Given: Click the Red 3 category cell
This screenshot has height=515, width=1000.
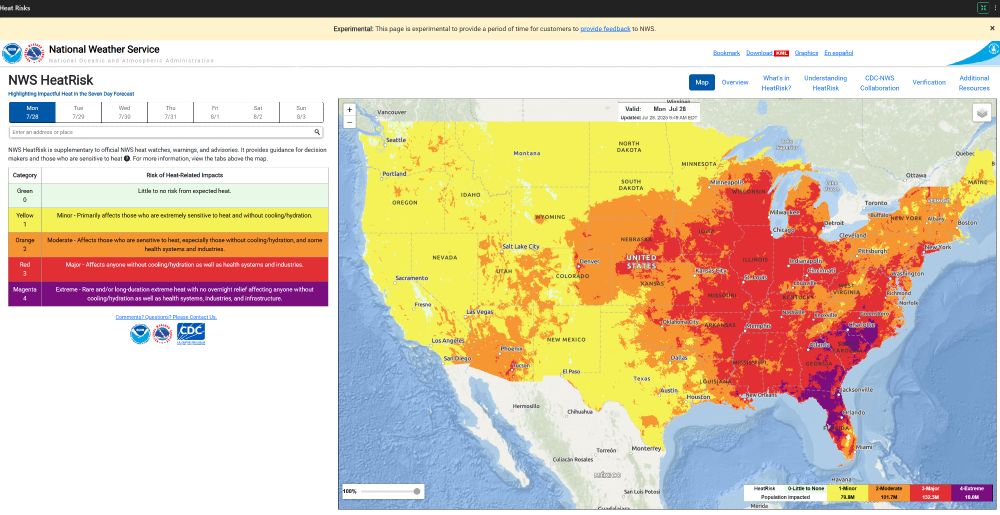Looking at the screenshot, I should (25, 268).
